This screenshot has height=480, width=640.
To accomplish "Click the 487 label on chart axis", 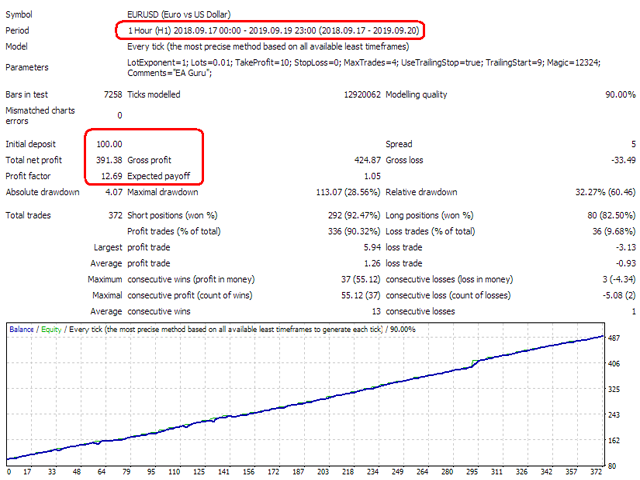I will click(x=614, y=338).
